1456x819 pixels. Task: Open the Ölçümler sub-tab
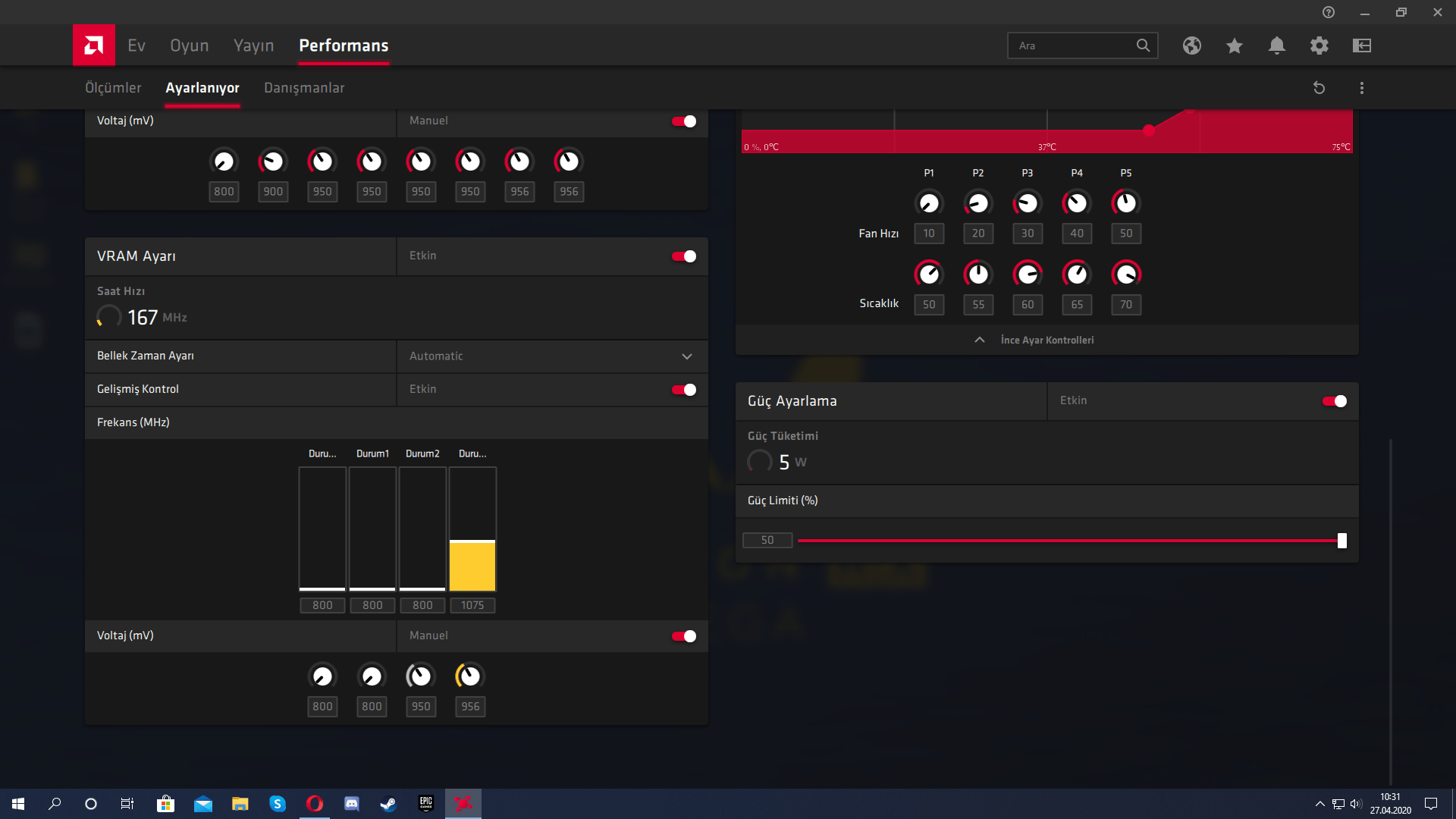113,88
